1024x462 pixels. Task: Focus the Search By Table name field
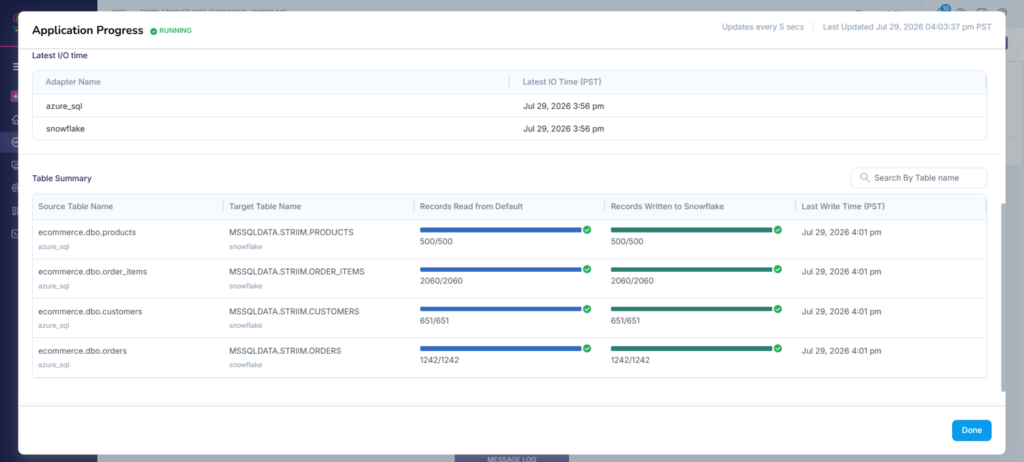pyautogui.click(x=919, y=178)
